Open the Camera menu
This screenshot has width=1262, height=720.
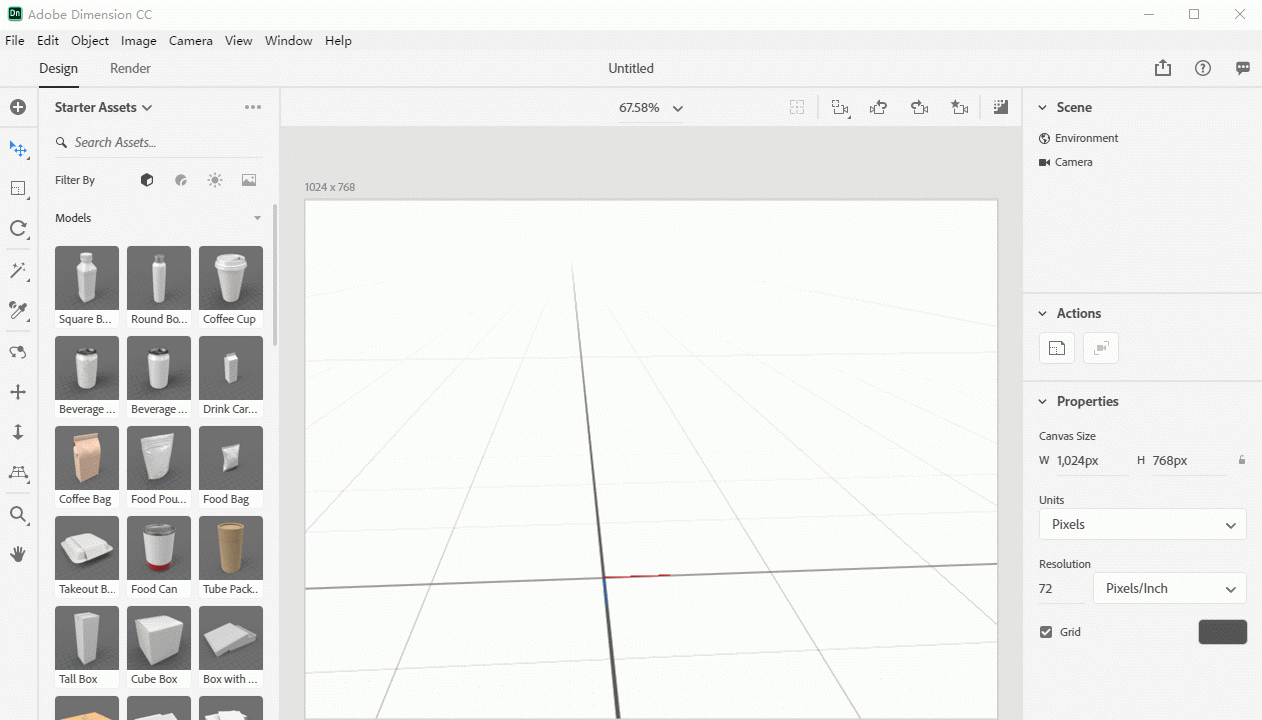190,41
